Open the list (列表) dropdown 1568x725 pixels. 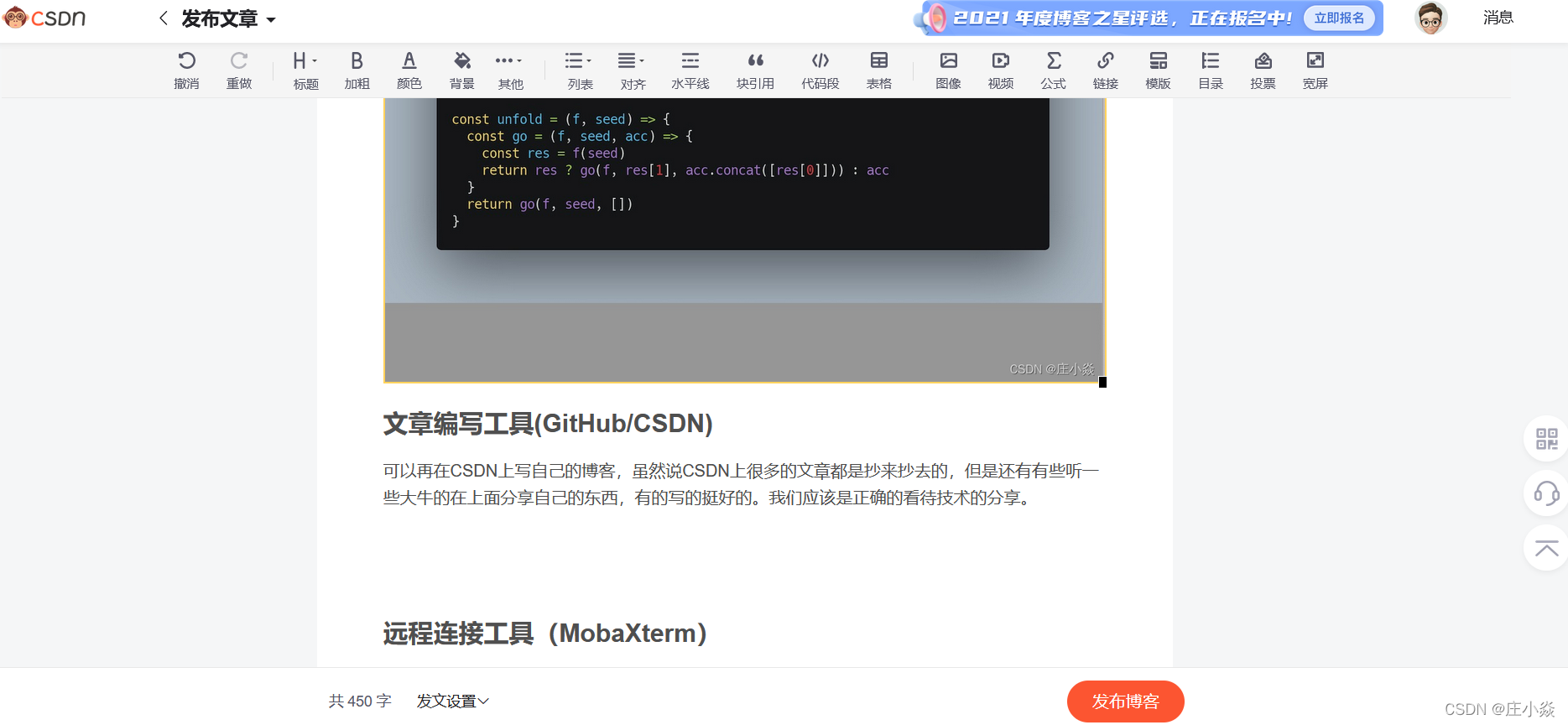580,70
